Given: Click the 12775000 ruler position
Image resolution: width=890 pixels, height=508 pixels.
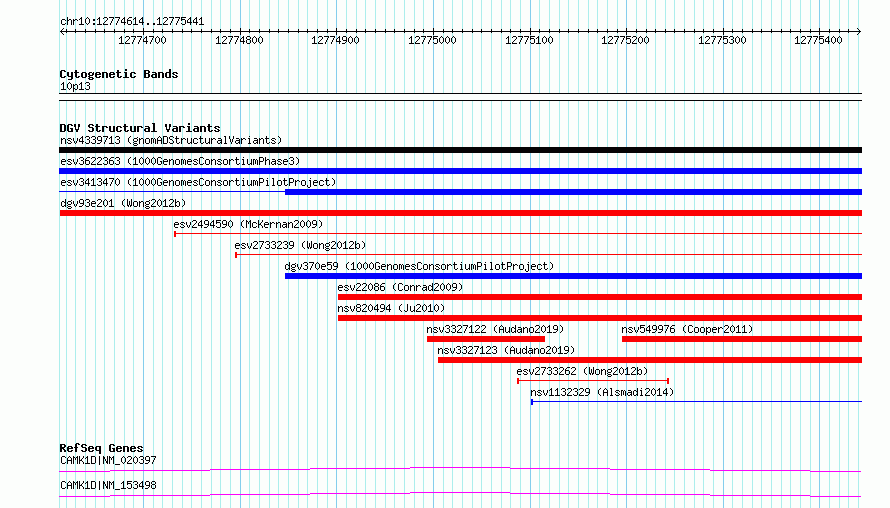Looking at the screenshot, I should click(x=433, y=40).
